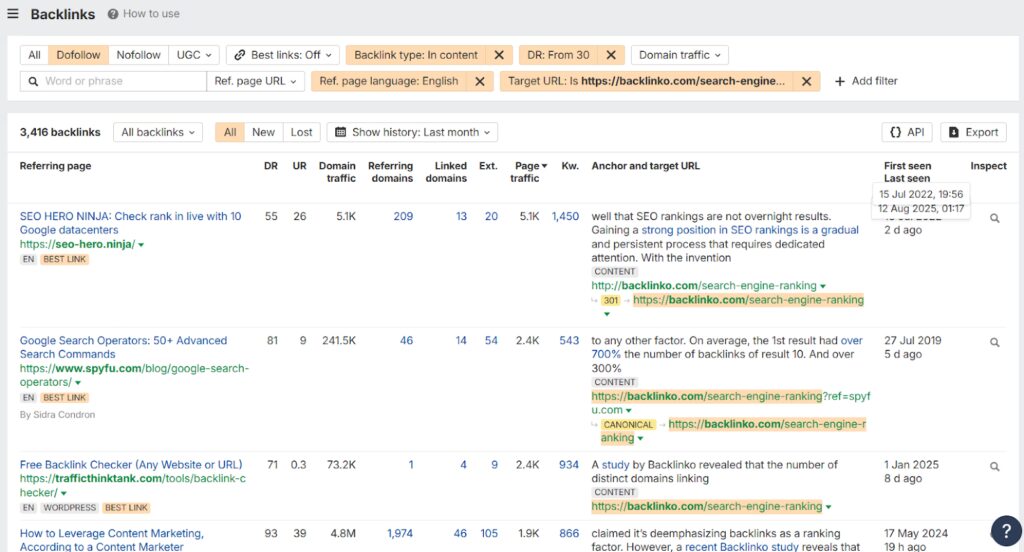
Task: Click the study anchor link by Backlinko
Action: point(615,464)
